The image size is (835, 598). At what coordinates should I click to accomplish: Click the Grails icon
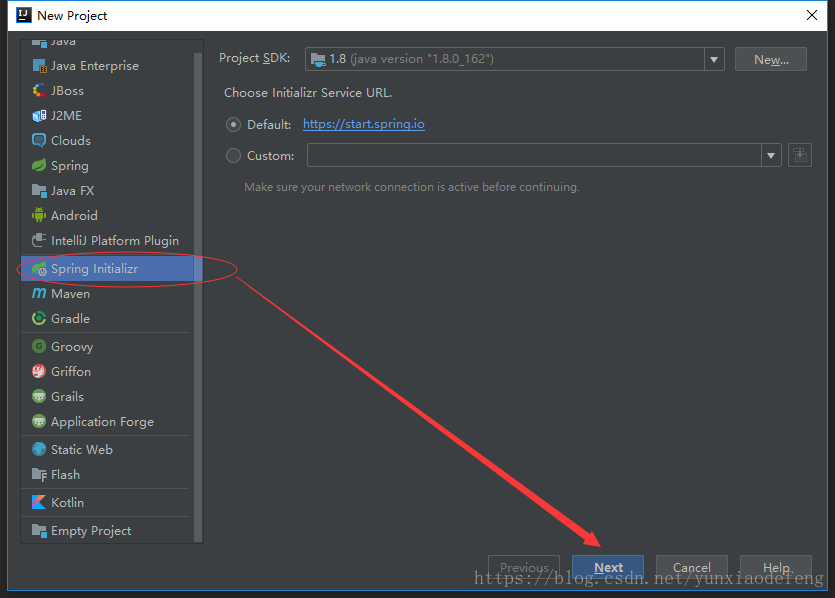pos(39,396)
